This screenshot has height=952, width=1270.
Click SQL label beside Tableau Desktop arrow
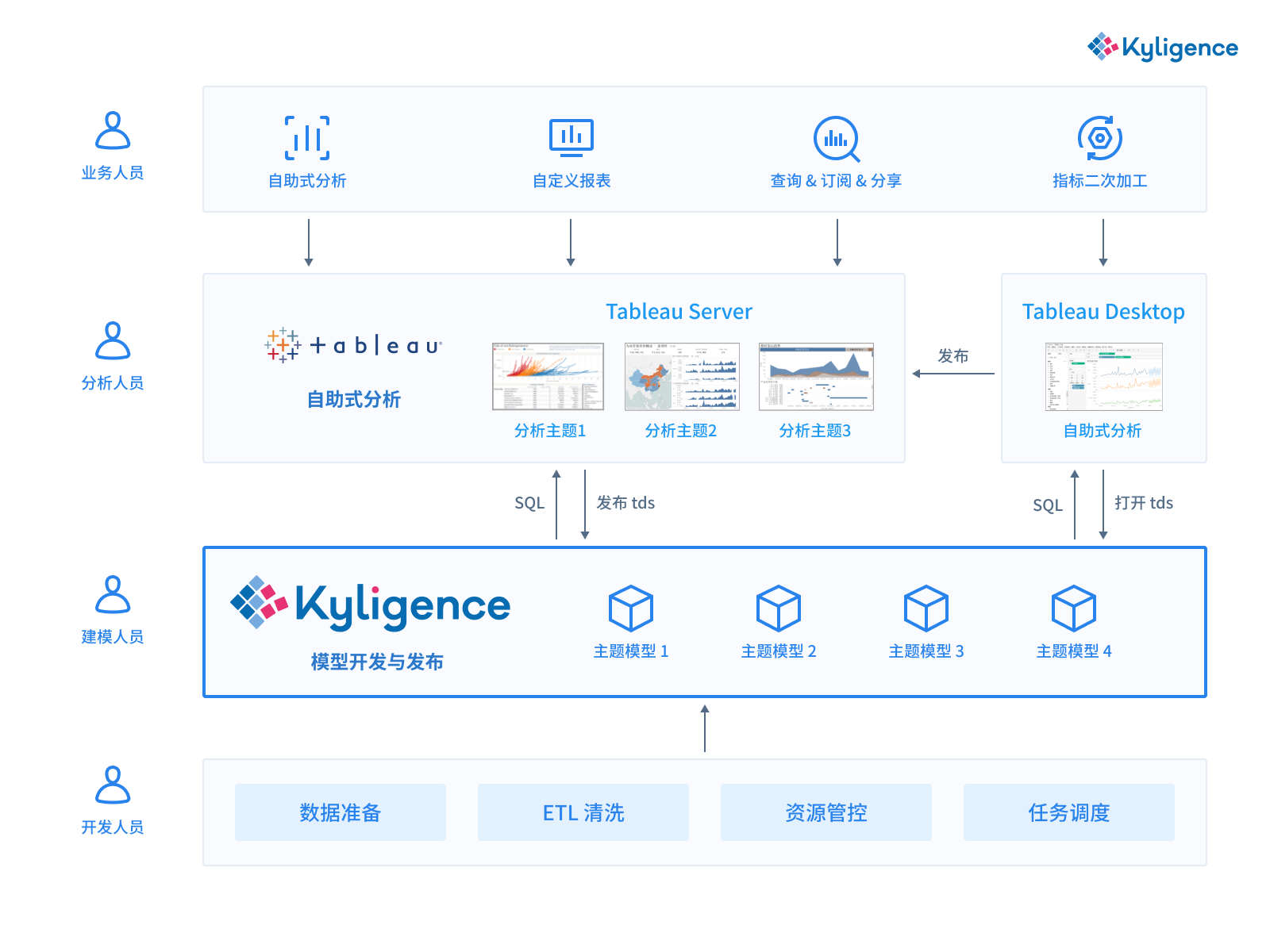point(1048,505)
